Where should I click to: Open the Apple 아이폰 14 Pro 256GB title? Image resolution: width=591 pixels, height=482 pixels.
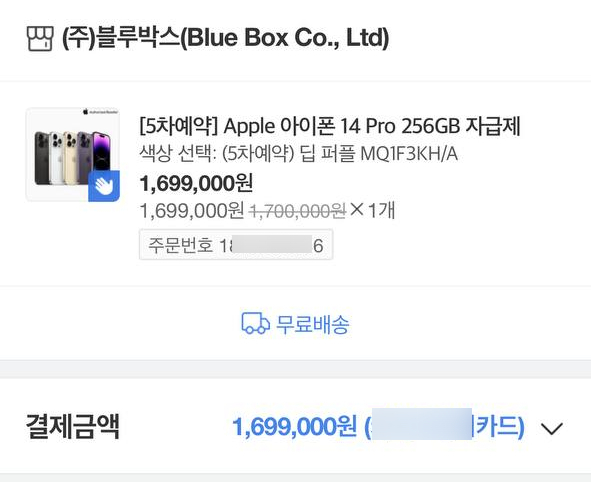click(330, 126)
